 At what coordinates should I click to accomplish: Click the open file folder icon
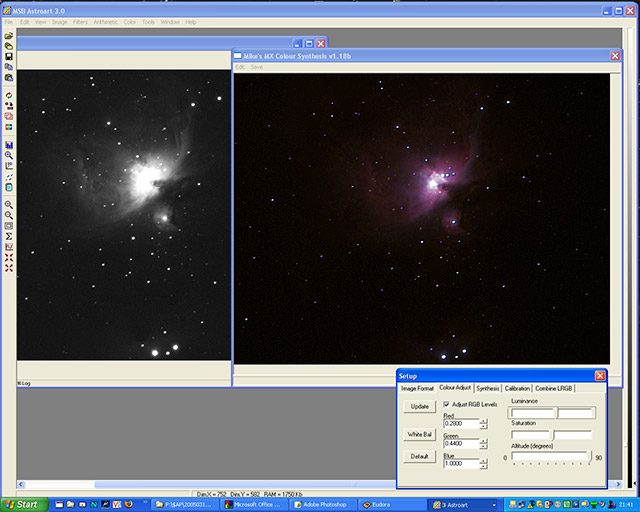(9, 35)
